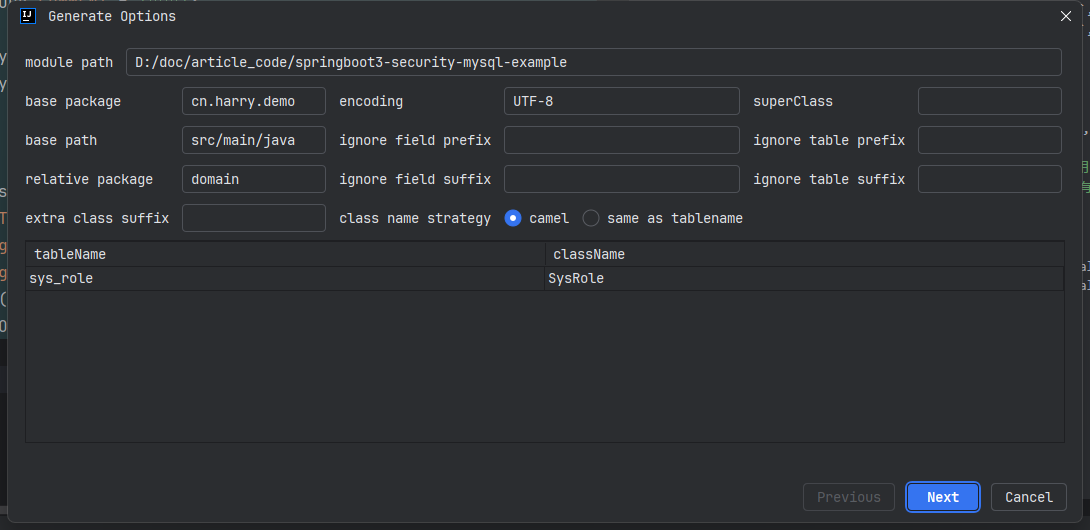Click the ignore field prefix input
The height and width of the screenshot is (530, 1090).
coord(621,140)
